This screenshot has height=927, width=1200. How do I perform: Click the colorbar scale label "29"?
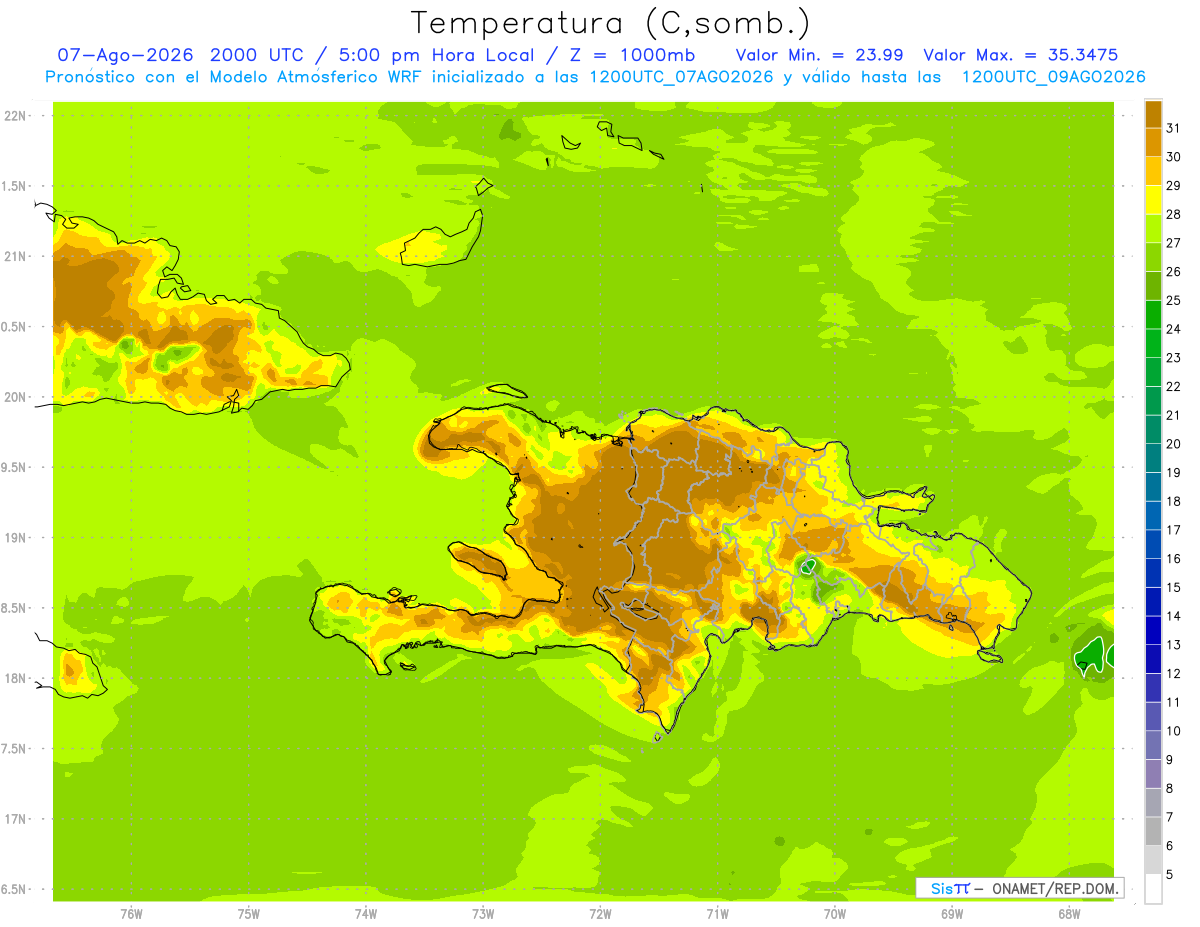coord(1173,185)
